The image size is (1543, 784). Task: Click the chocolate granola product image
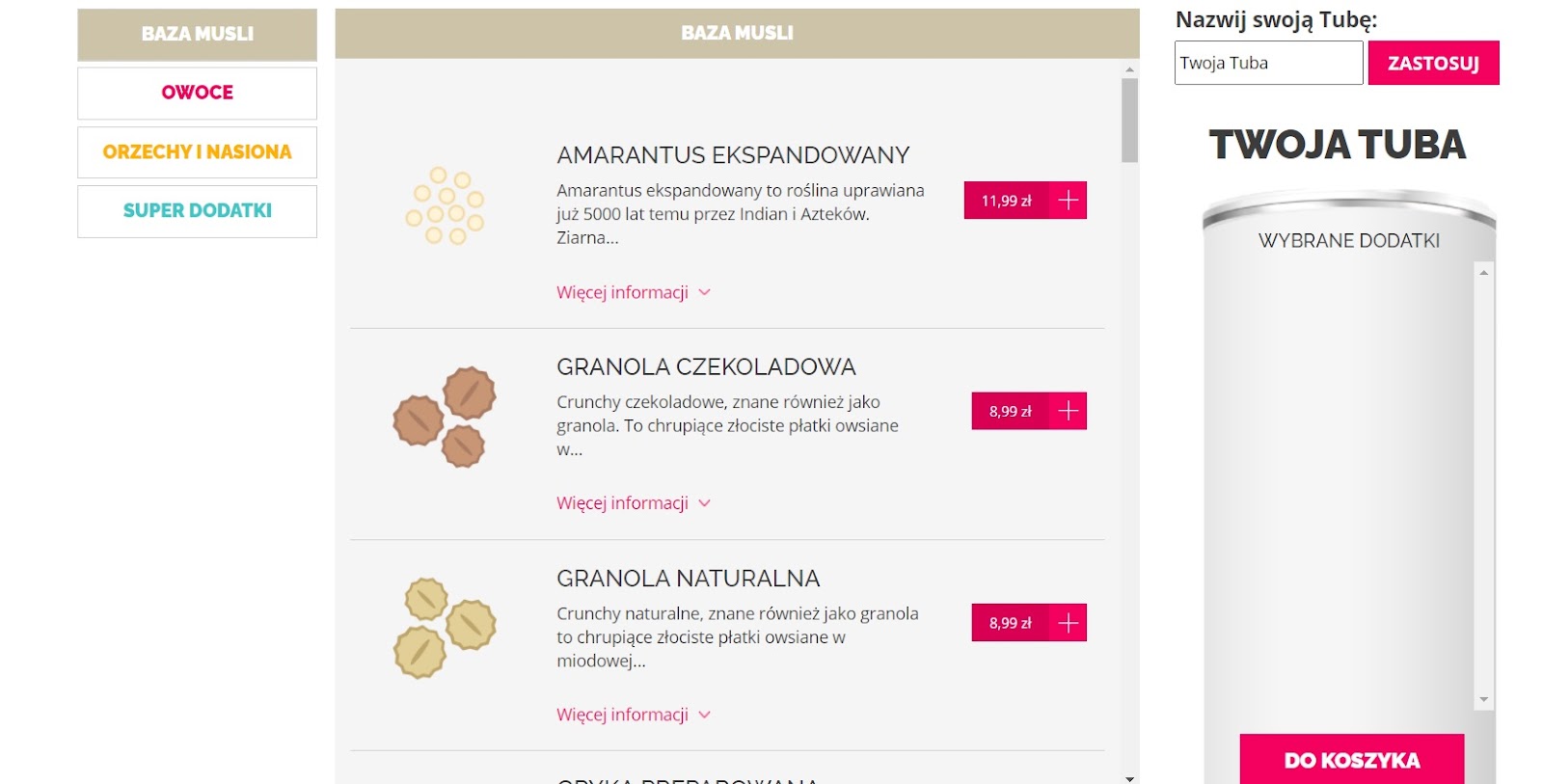[x=445, y=417]
